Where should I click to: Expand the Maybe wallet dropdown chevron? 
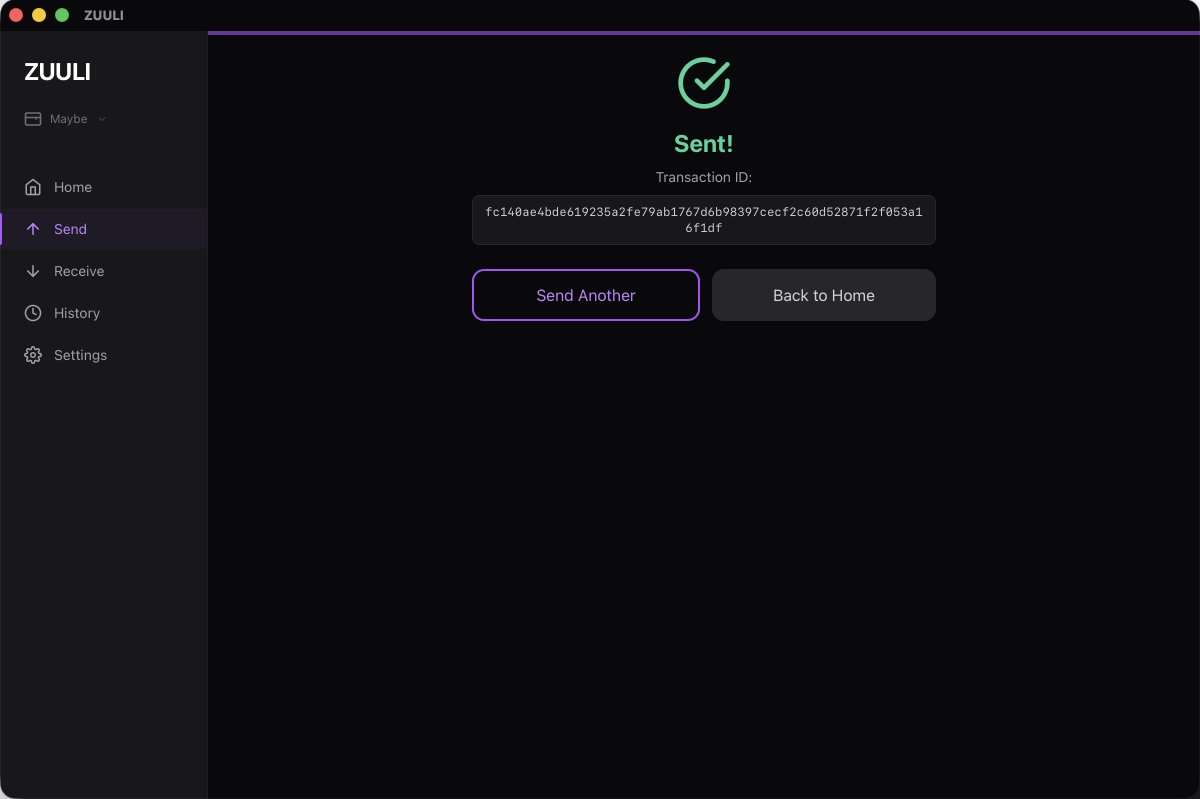coord(102,119)
